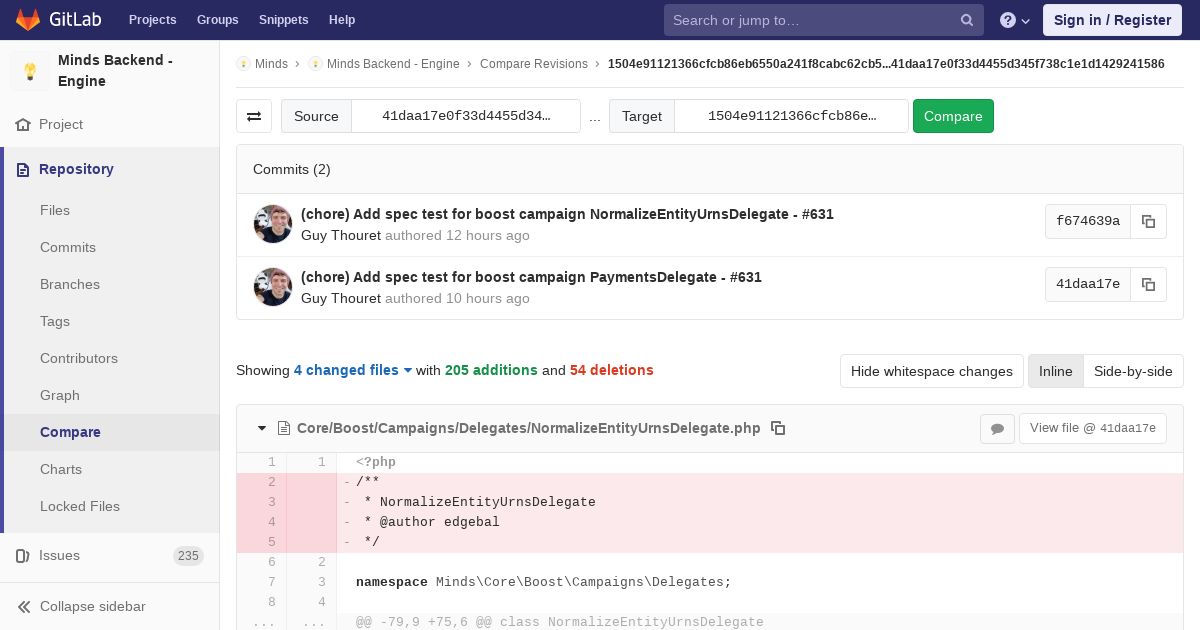This screenshot has height=630, width=1200.
Task: Swap source and target revisions
Action: 254,116
